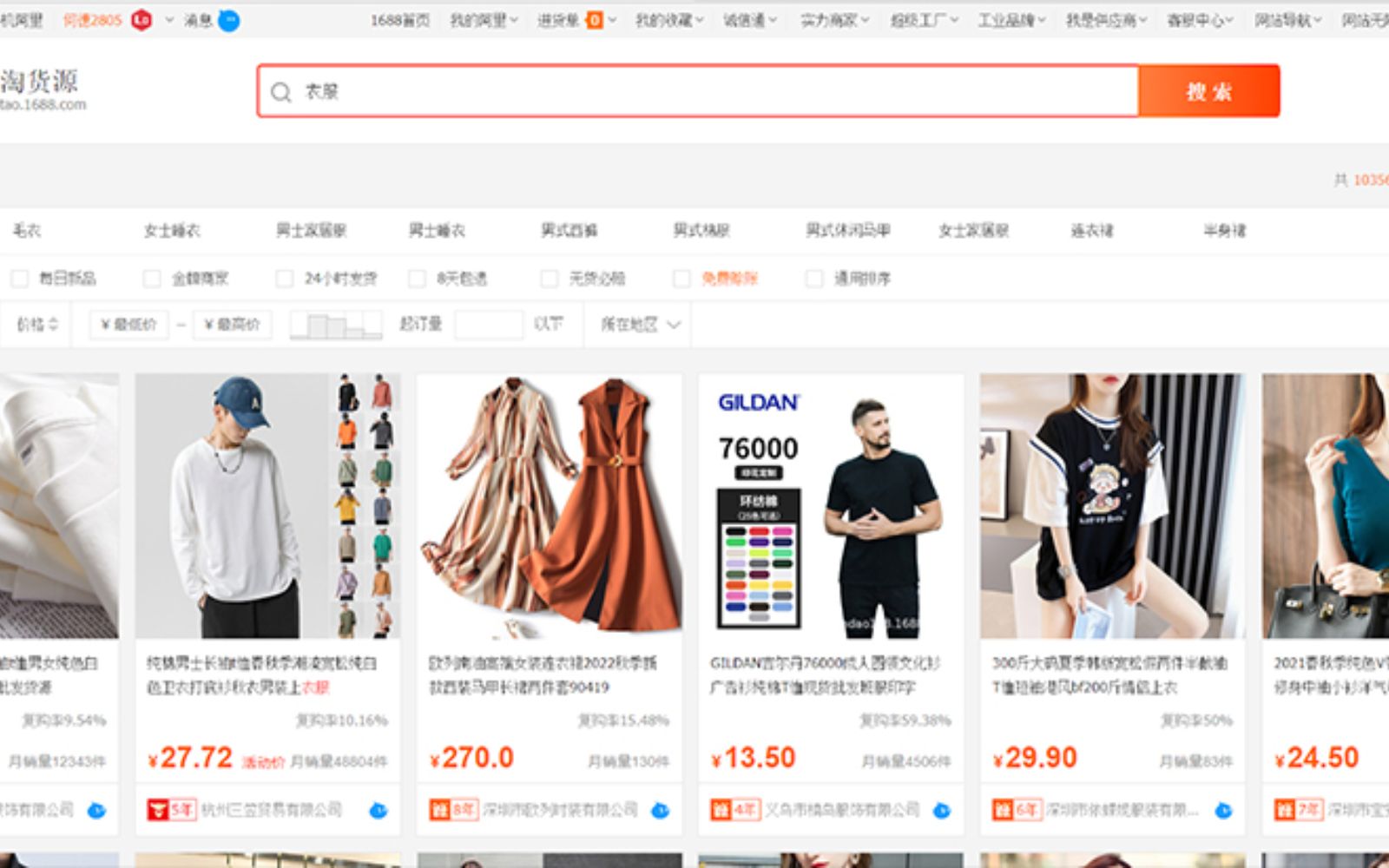
Task: Click the red 5年 supplier badge
Action: 172,811
